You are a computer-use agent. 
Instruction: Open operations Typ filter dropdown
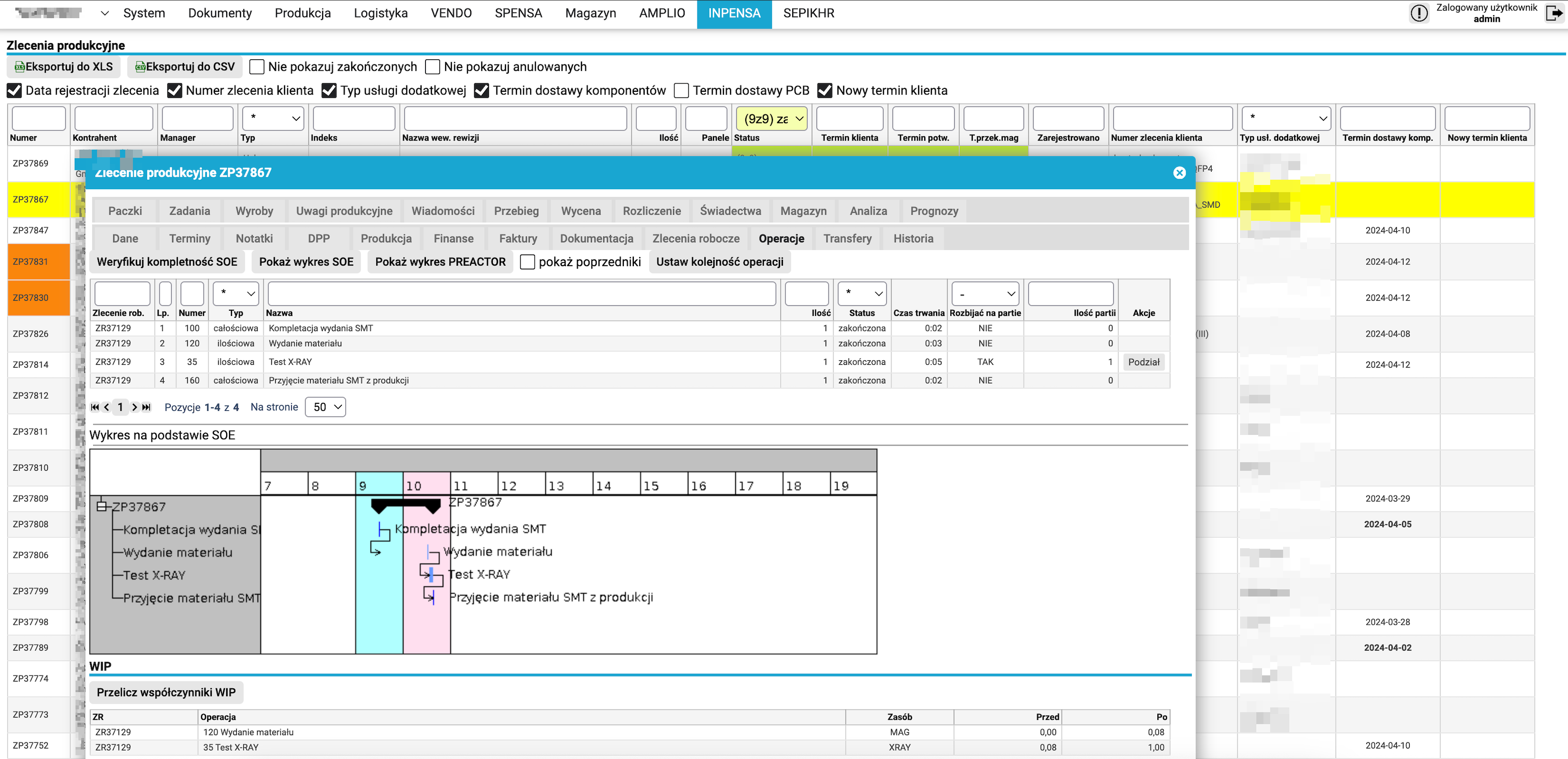coord(236,294)
